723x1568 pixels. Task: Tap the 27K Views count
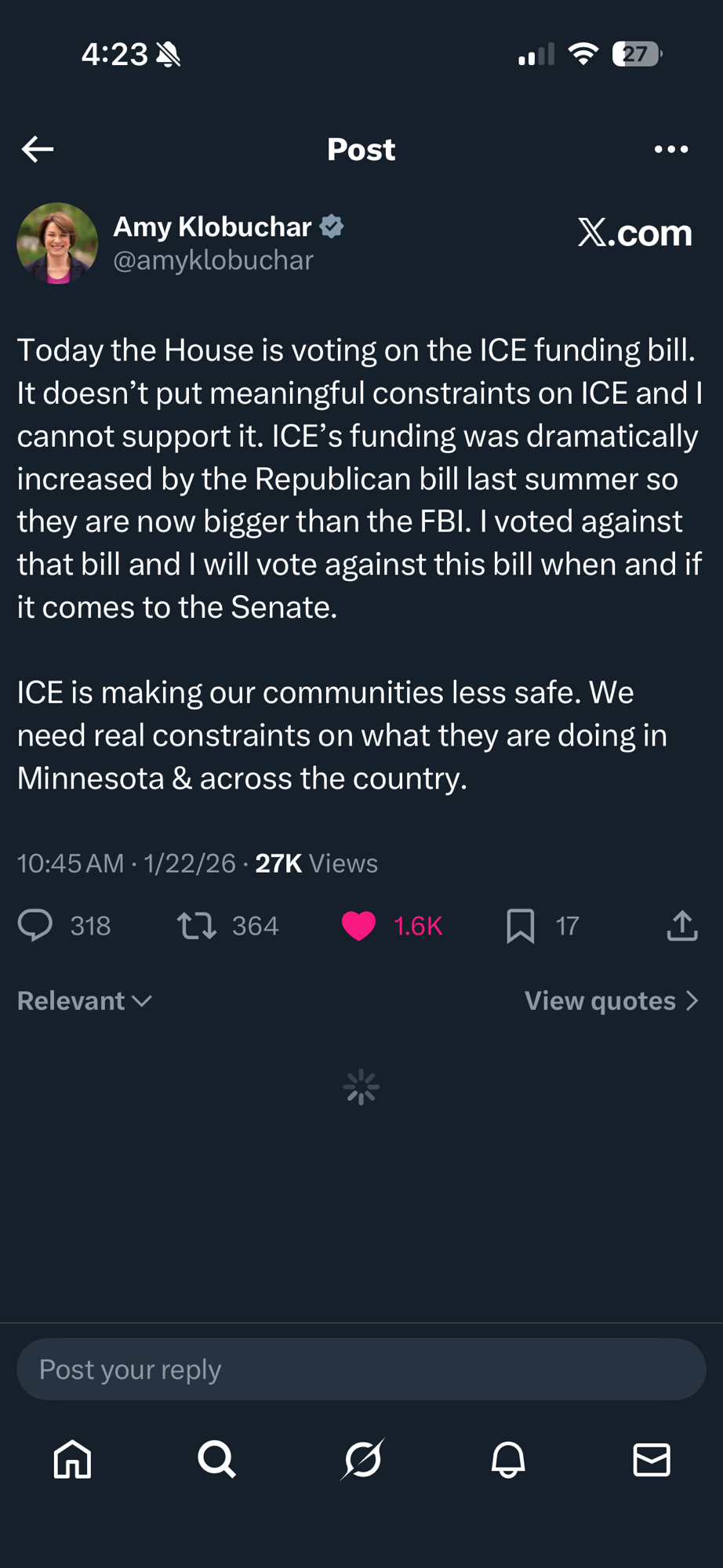click(x=316, y=863)
